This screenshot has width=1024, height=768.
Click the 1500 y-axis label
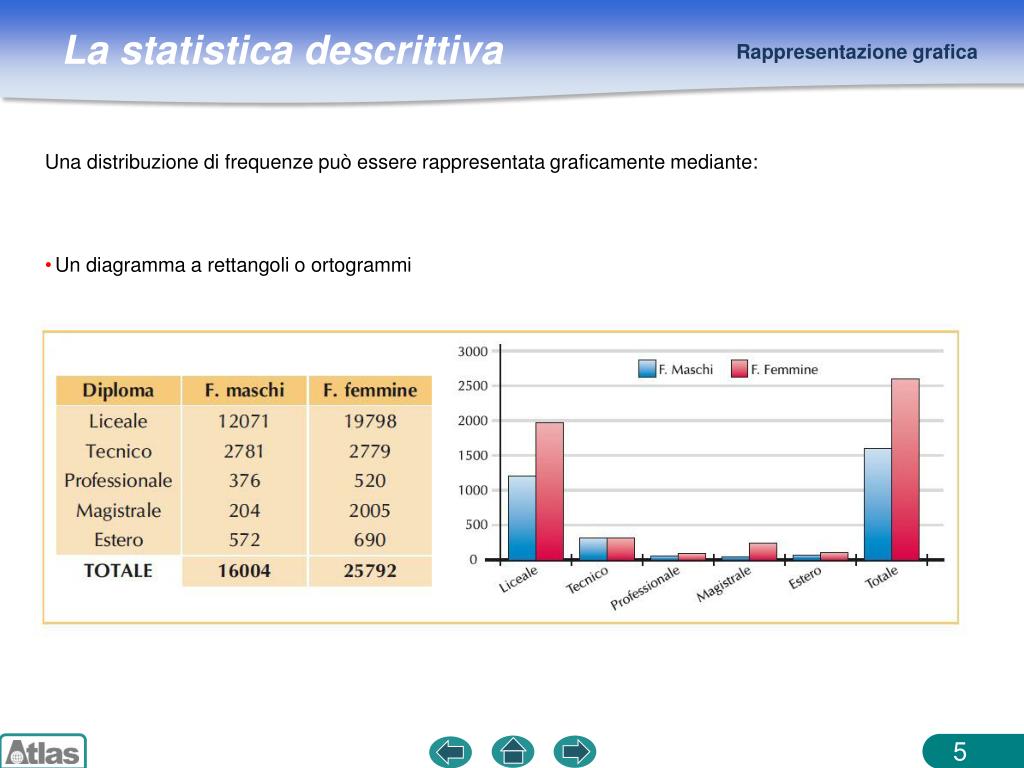pyautogui.click(x=473, y=456)
